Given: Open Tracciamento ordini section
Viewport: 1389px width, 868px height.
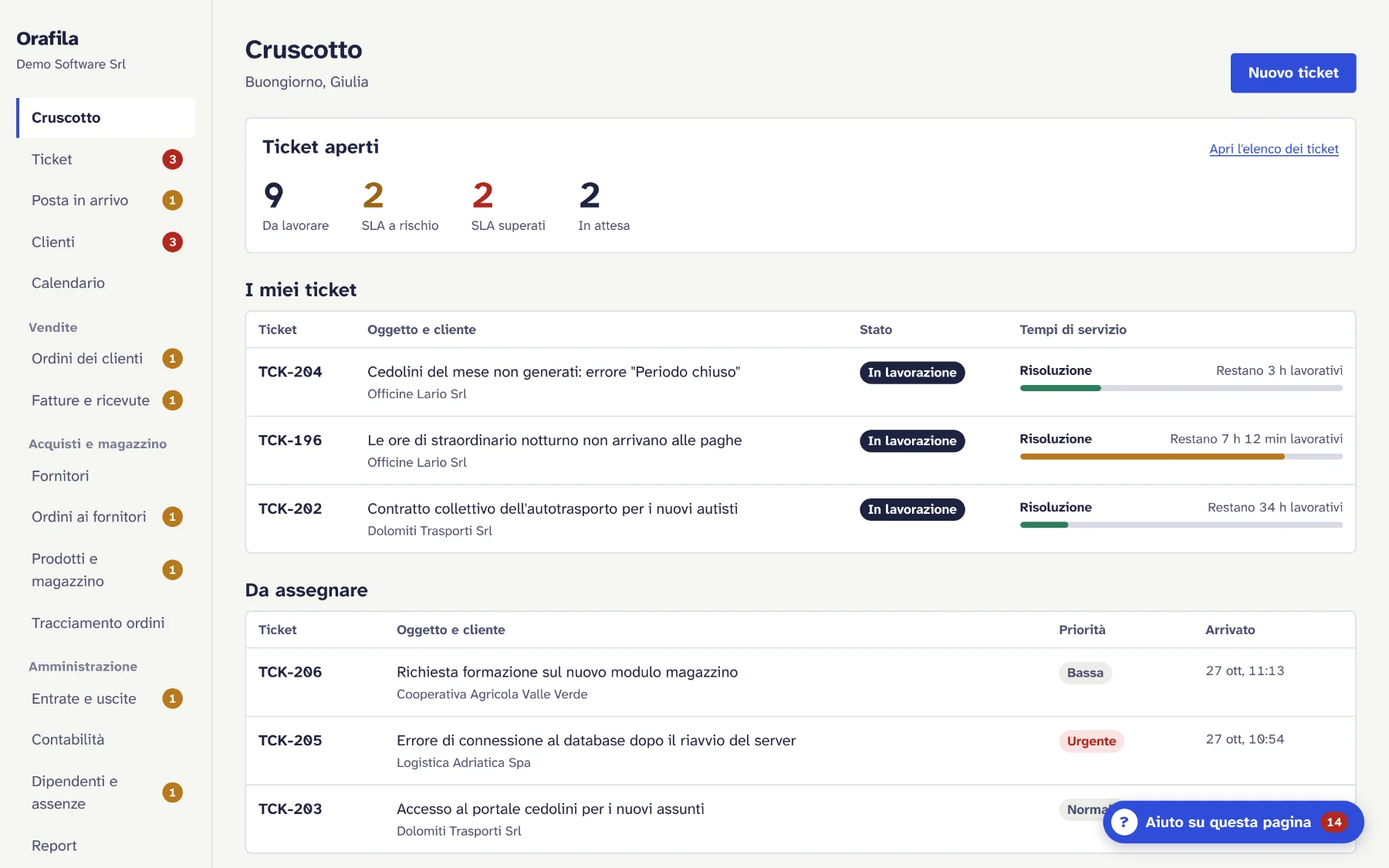Looking at the screenshot, I should pyautogui.click(x=106, y=623).
